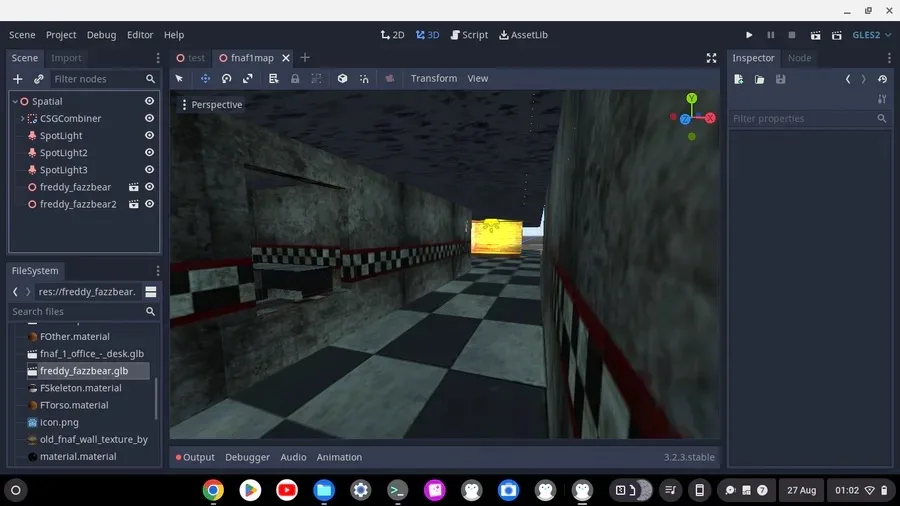Open Scene dock options three-dot menu
The image size is (900, 506).
158,58
